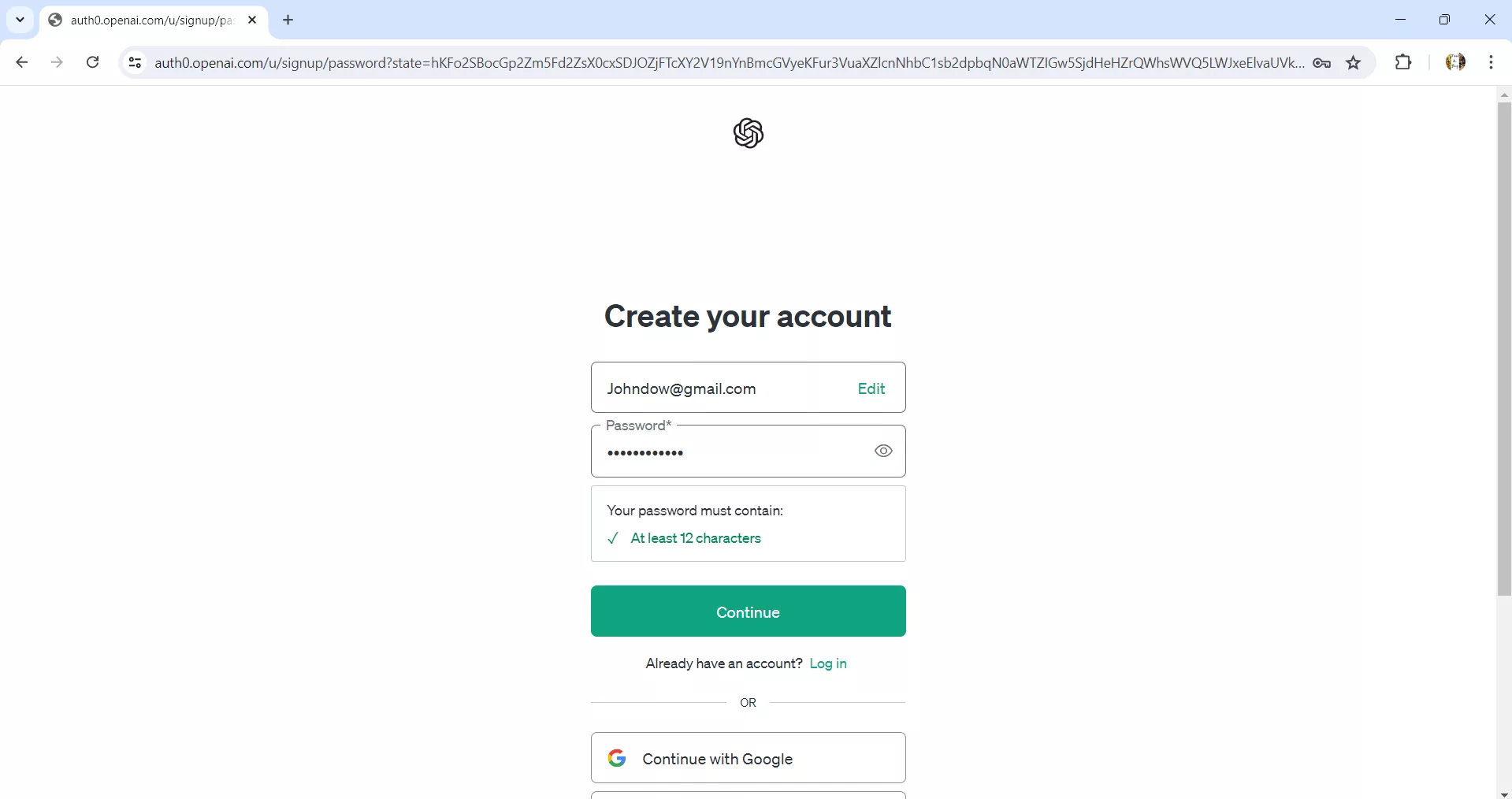Image resolution: width=1512 pixels, height=799 pixels.
Task: Open the site information icon in address bar
Action: 135,63
